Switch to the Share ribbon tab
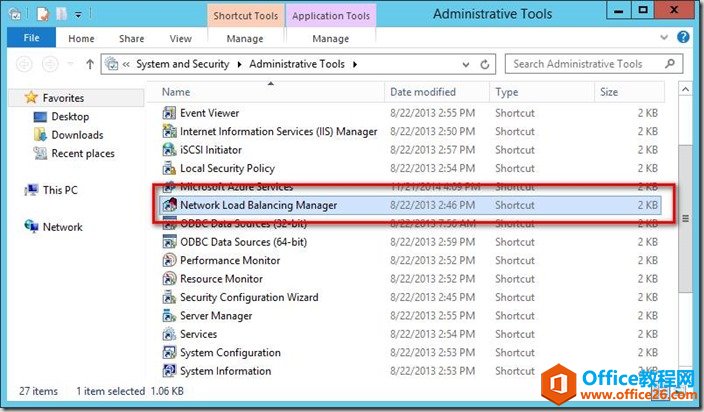 pyautogui.click(x=131, y=39)
